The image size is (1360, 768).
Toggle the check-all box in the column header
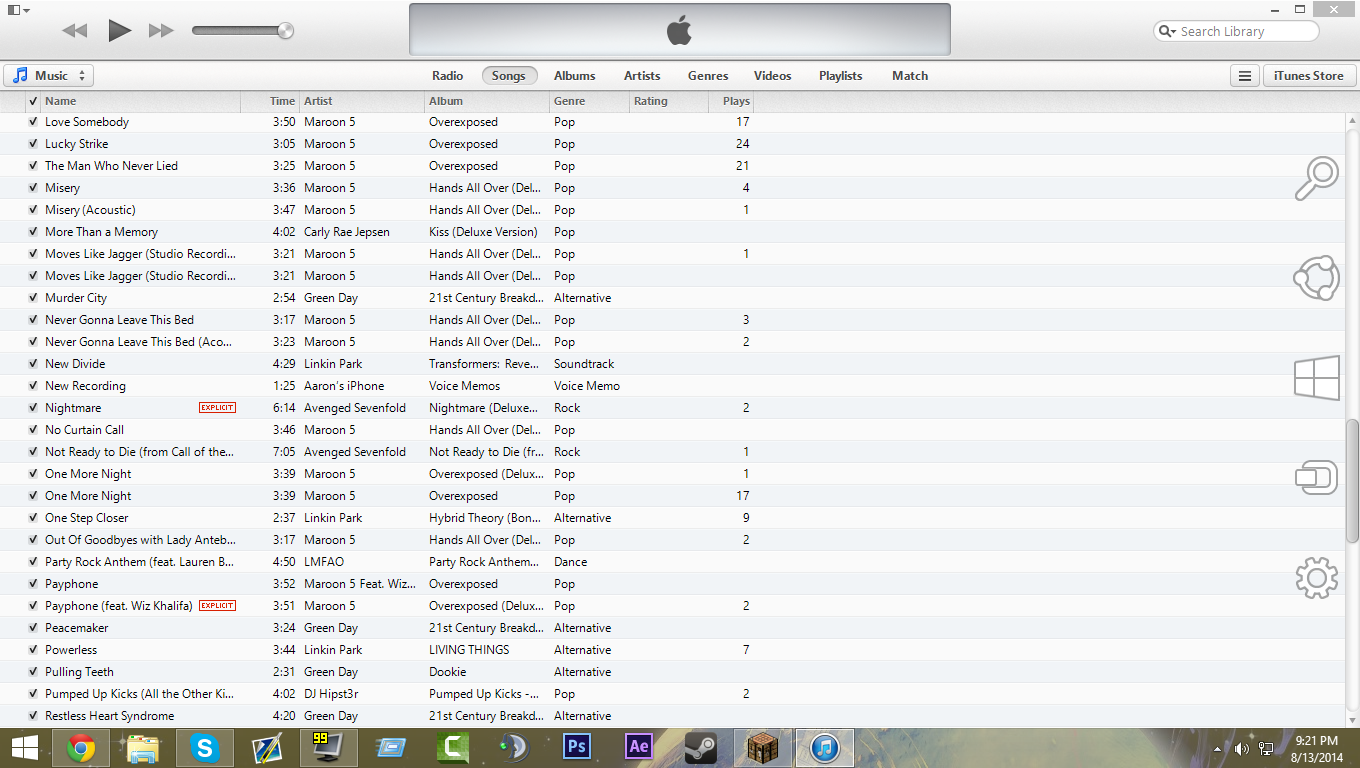33,101
